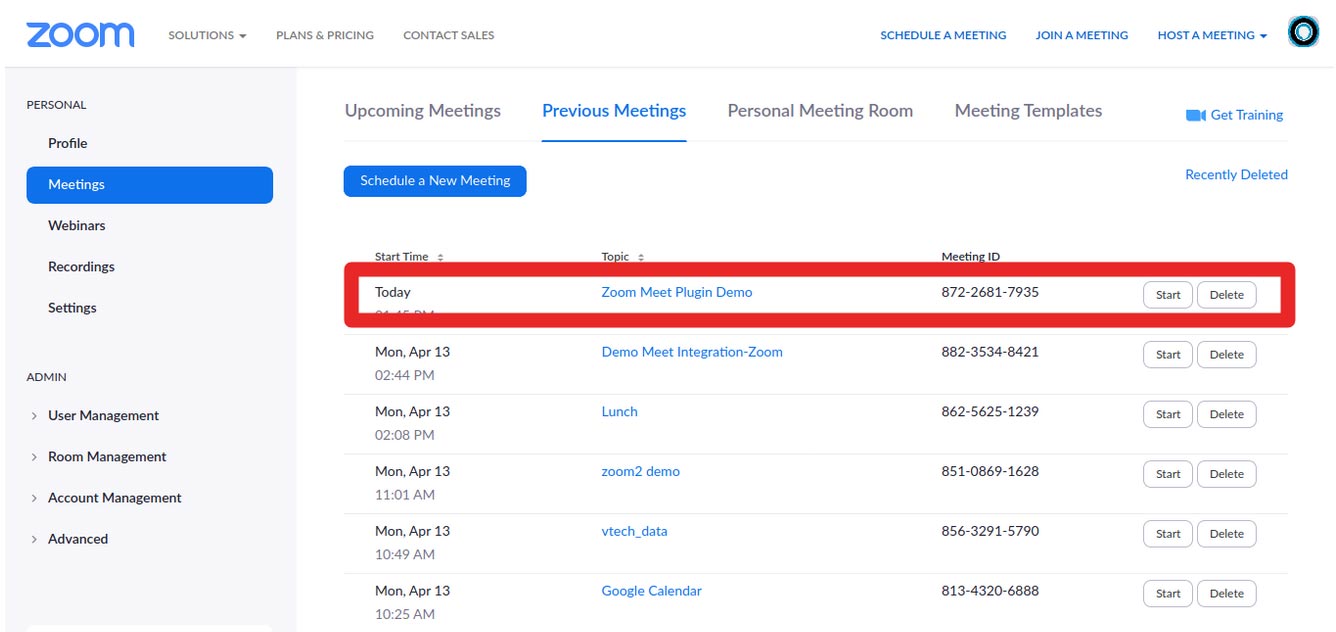Click meeting ID 813-4320-6888
Screen dimensions: 1336x632
990,591
